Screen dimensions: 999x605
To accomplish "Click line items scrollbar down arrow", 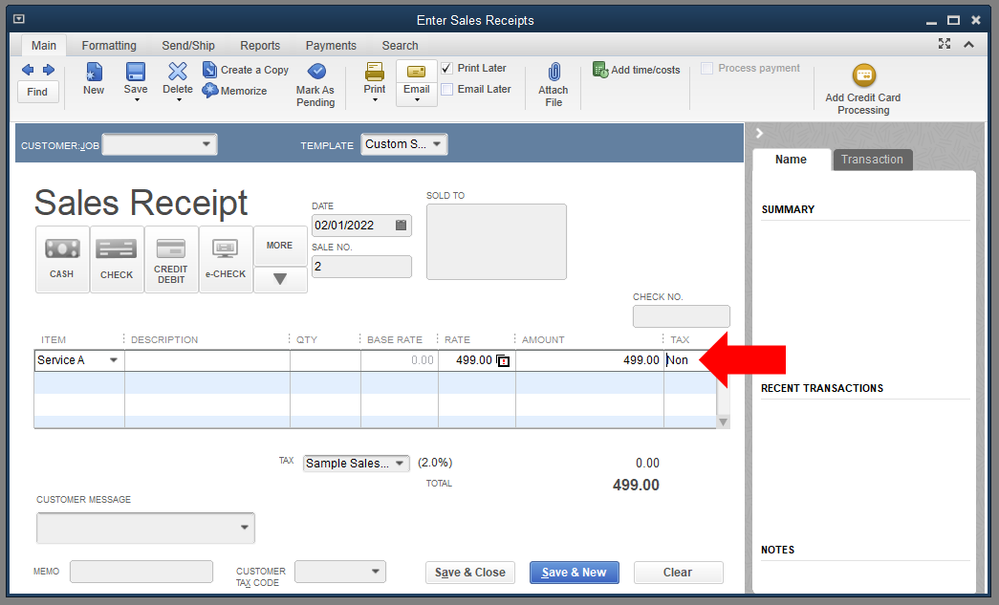I will (723, 422).
